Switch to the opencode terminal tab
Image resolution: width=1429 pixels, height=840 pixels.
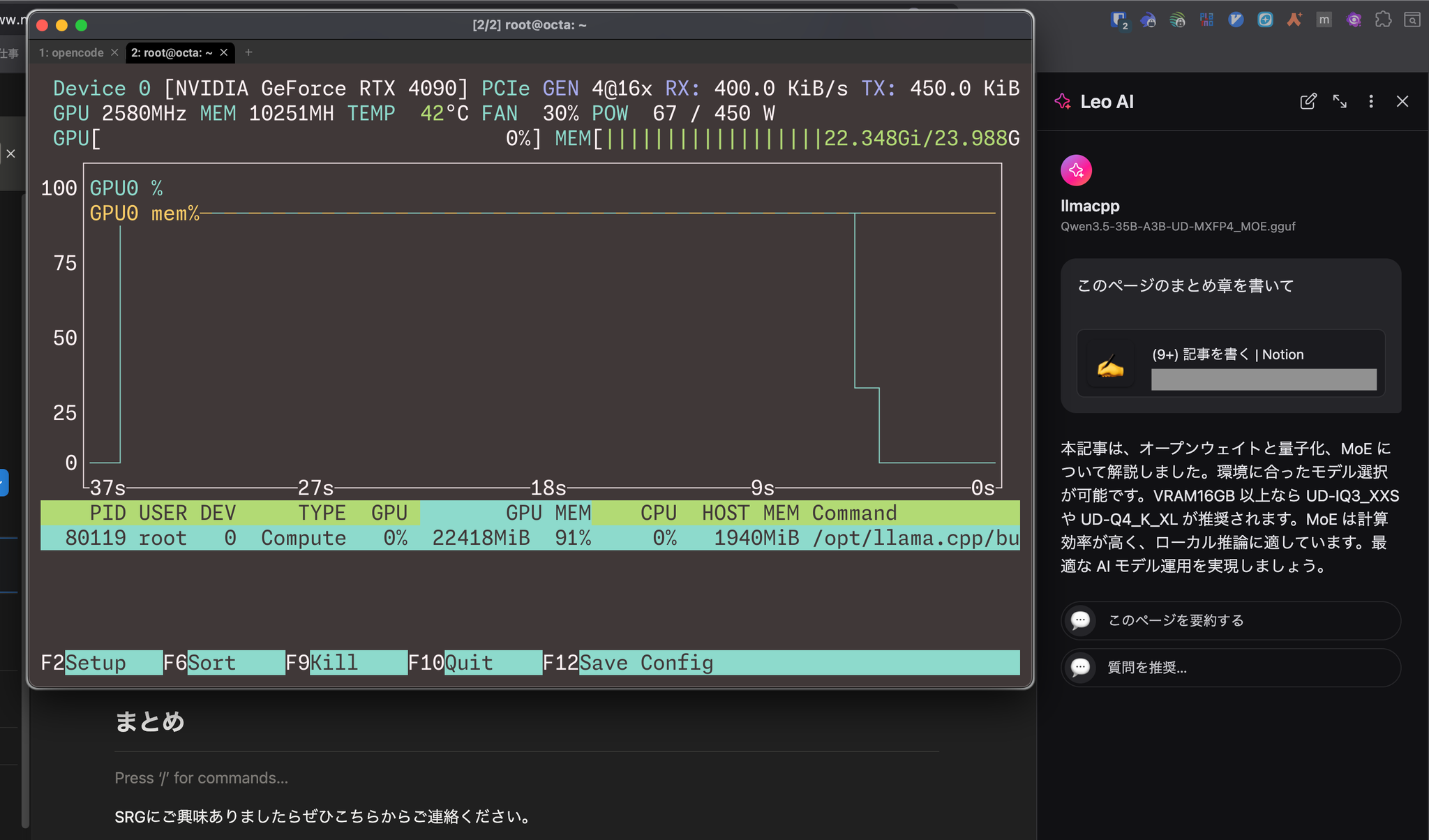[x=71, y=53]
